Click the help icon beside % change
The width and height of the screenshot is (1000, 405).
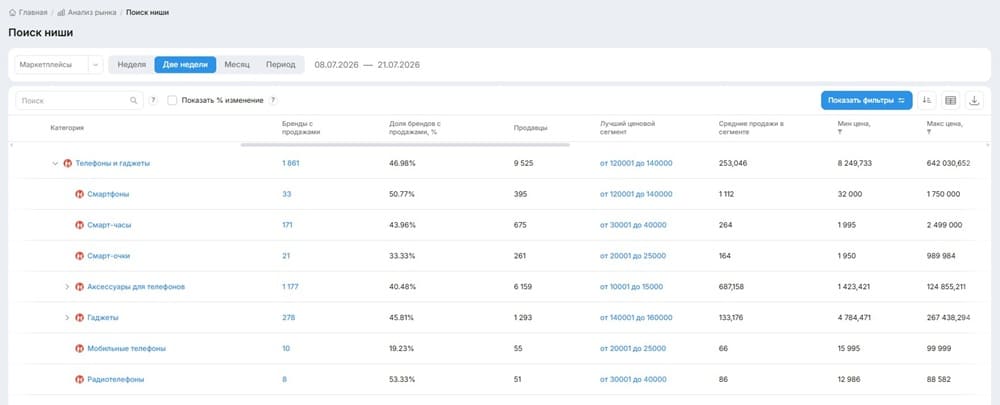point(273,100)
